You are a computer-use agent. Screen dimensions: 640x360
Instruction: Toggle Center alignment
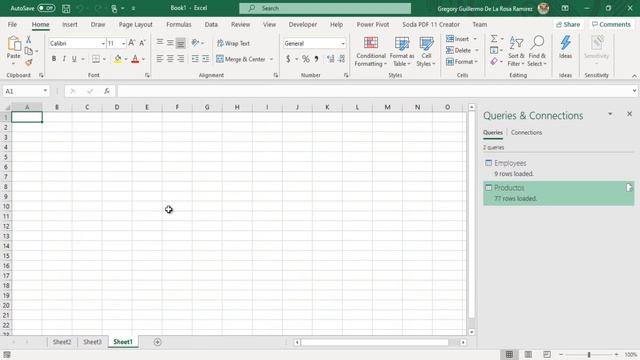[x=170, y=59]
